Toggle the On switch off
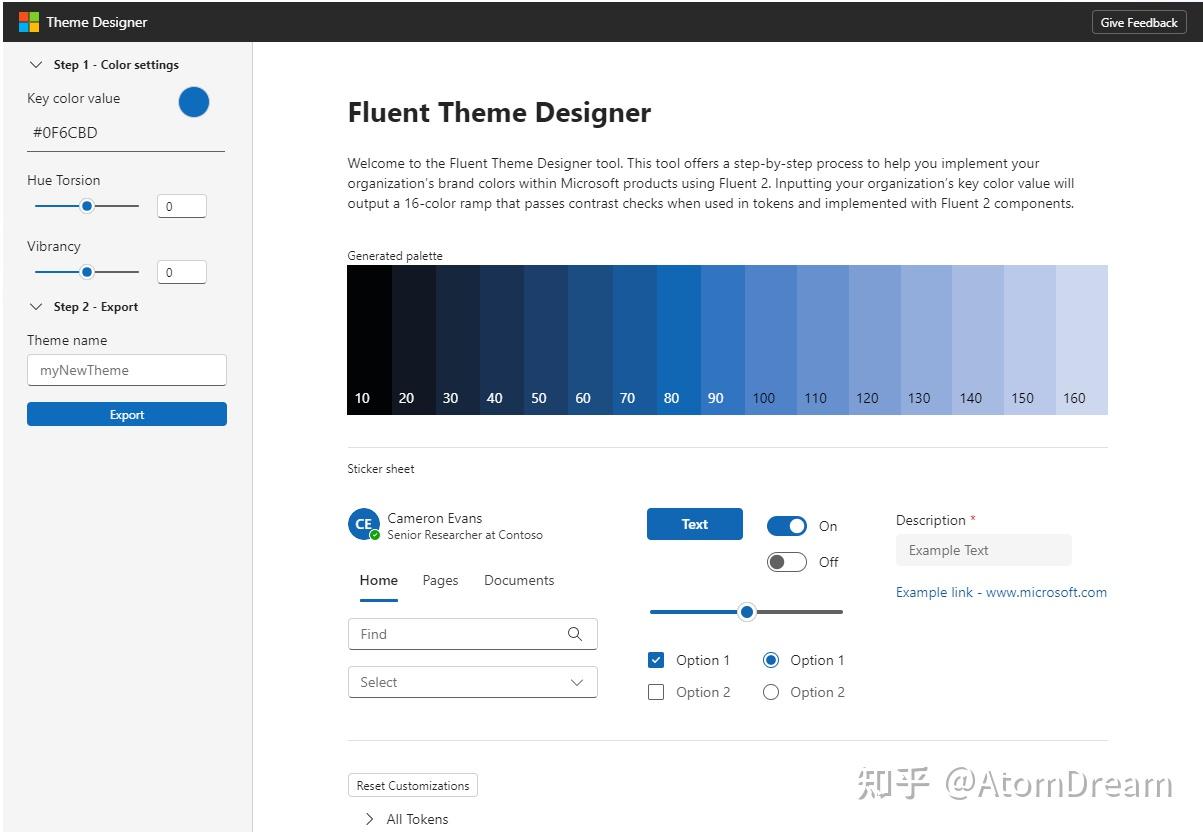Viewport: 1203px width, 832px height. click(x=787, y=526)
